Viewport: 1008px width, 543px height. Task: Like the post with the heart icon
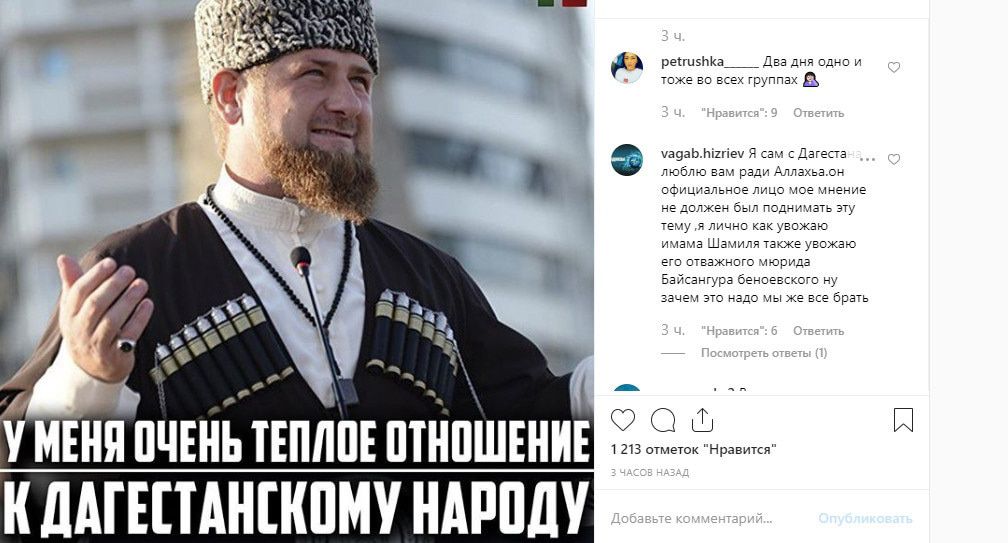tap(622, 420)
